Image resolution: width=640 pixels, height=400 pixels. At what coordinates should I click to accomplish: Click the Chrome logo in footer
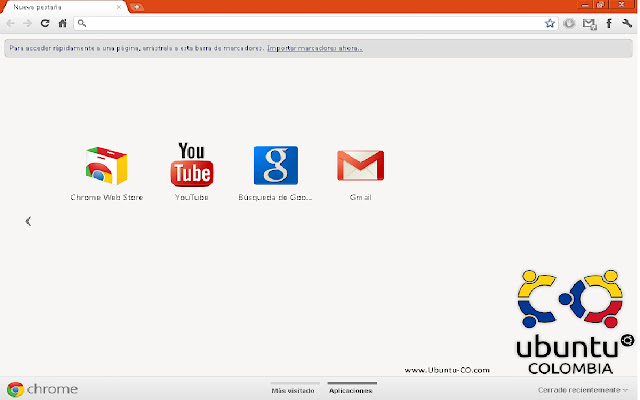(x=42, y=389)
